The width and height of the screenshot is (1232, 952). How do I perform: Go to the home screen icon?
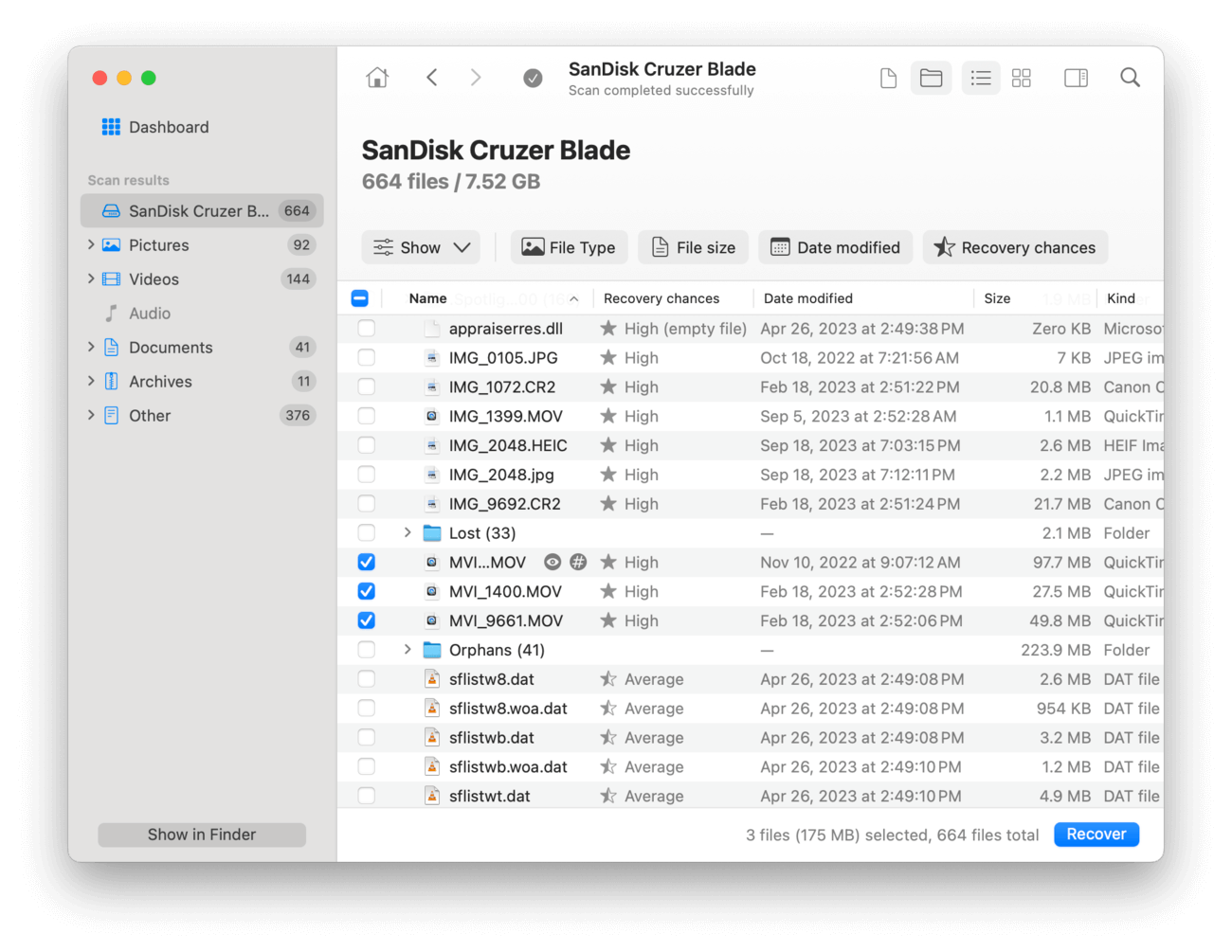click(377, 78)
